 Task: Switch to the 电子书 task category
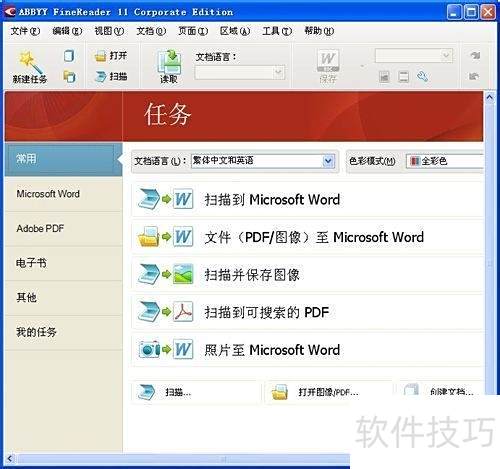63,263
